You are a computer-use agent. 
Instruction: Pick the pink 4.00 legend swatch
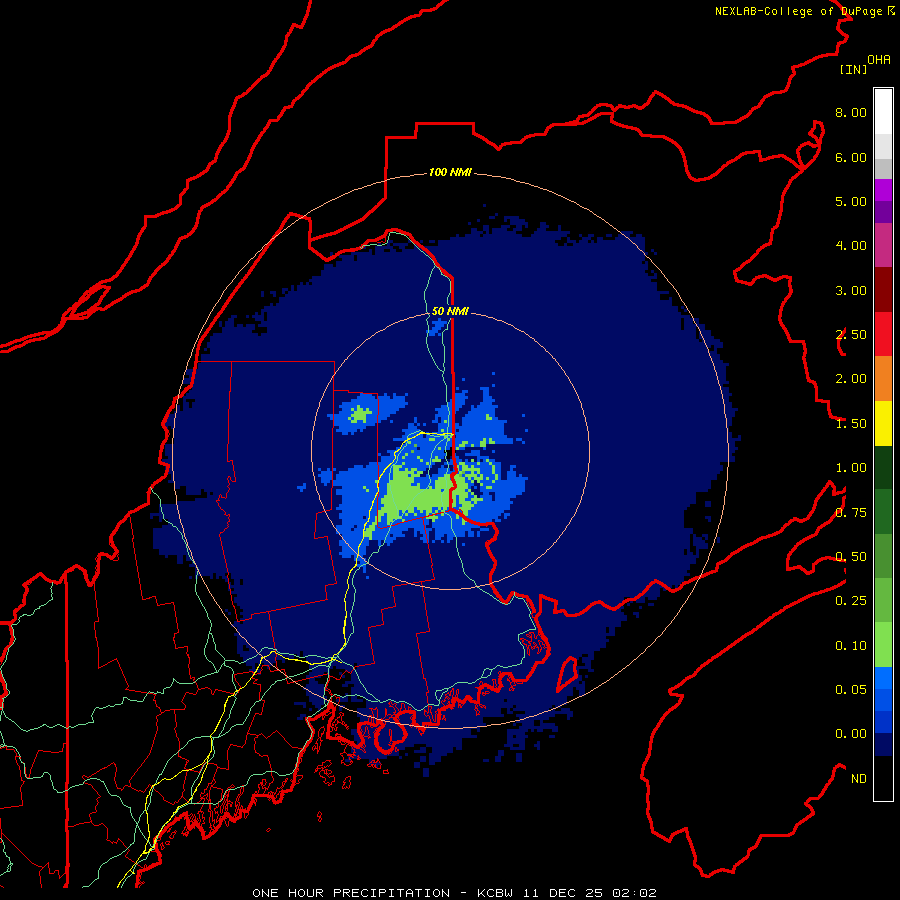tap(883, 246)
